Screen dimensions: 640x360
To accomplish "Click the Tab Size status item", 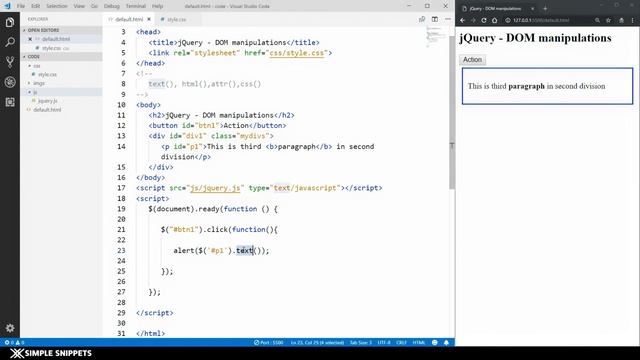I will click(x=361, y=342).
